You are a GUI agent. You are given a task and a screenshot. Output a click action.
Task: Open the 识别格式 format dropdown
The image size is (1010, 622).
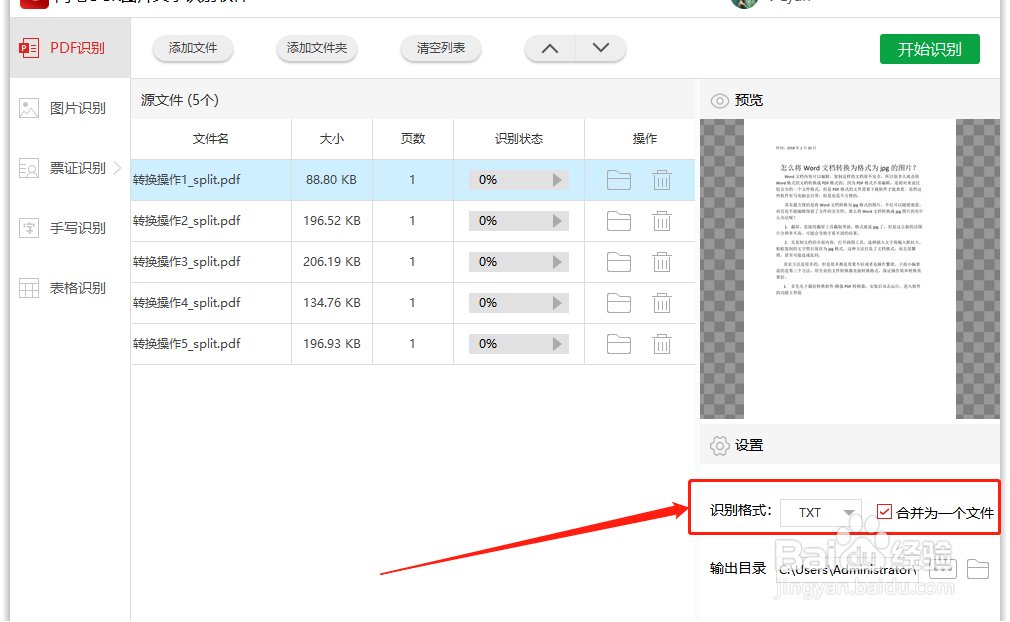821,512
